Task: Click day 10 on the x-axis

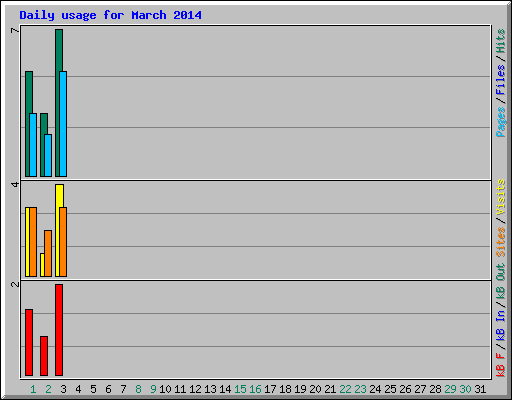Action: [165, 389]
